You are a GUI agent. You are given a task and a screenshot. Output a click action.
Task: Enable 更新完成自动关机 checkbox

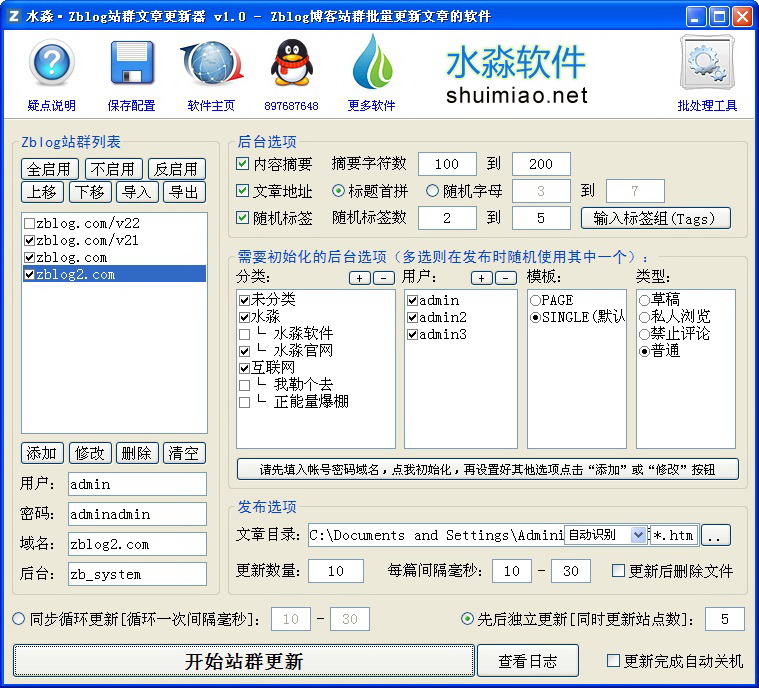(x=613, y=660)
